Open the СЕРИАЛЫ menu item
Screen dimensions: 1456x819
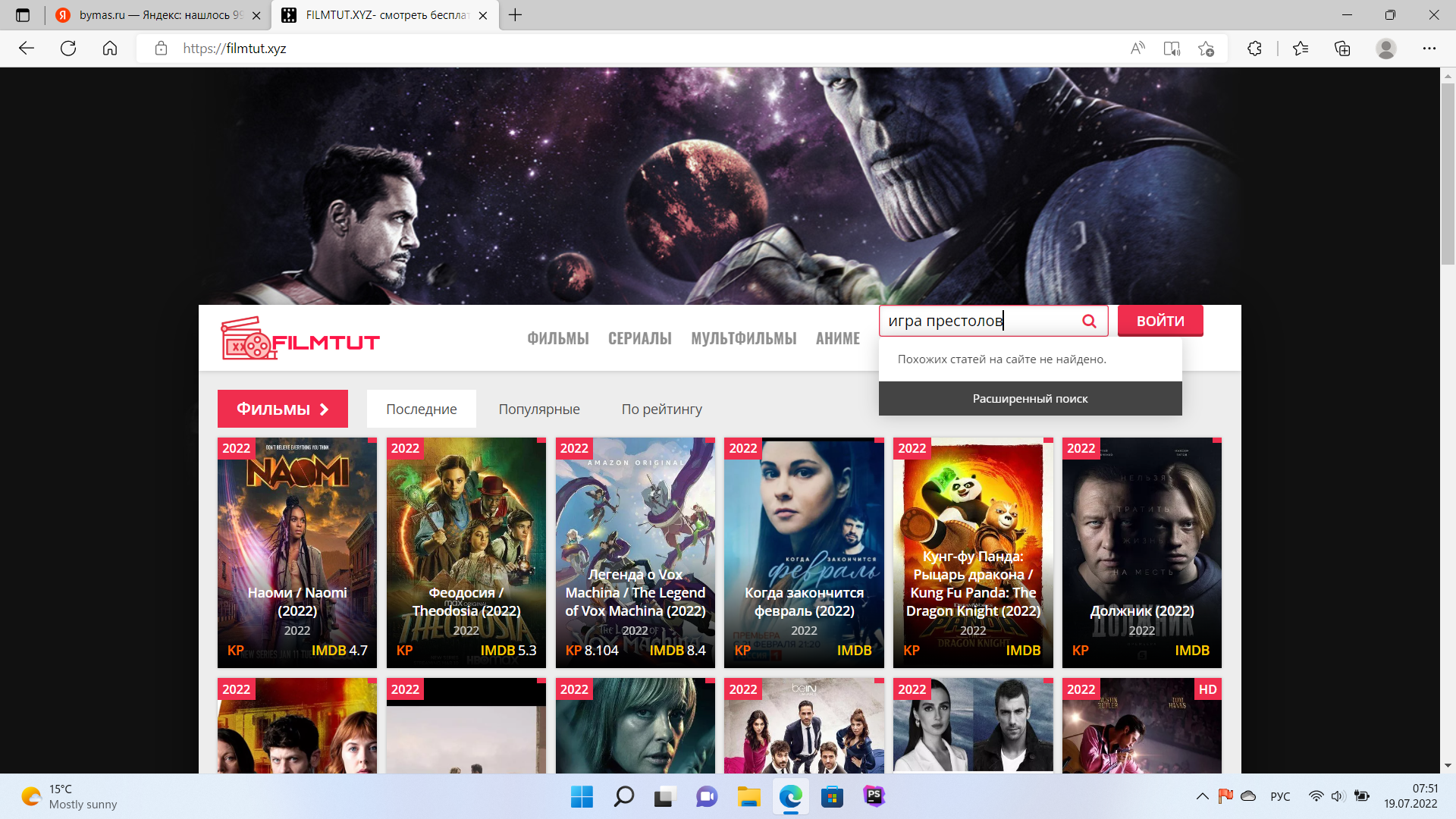[639, 339]
